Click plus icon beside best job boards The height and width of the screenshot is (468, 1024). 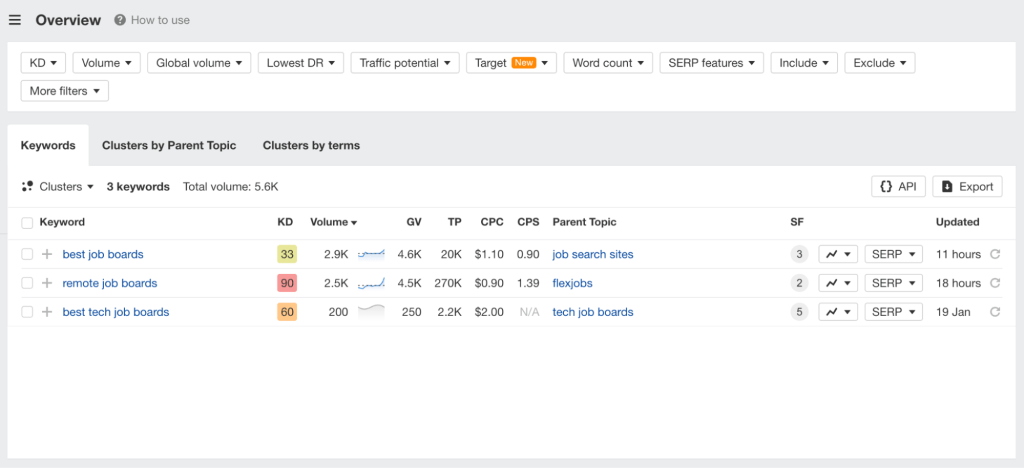tap(46, 254)
